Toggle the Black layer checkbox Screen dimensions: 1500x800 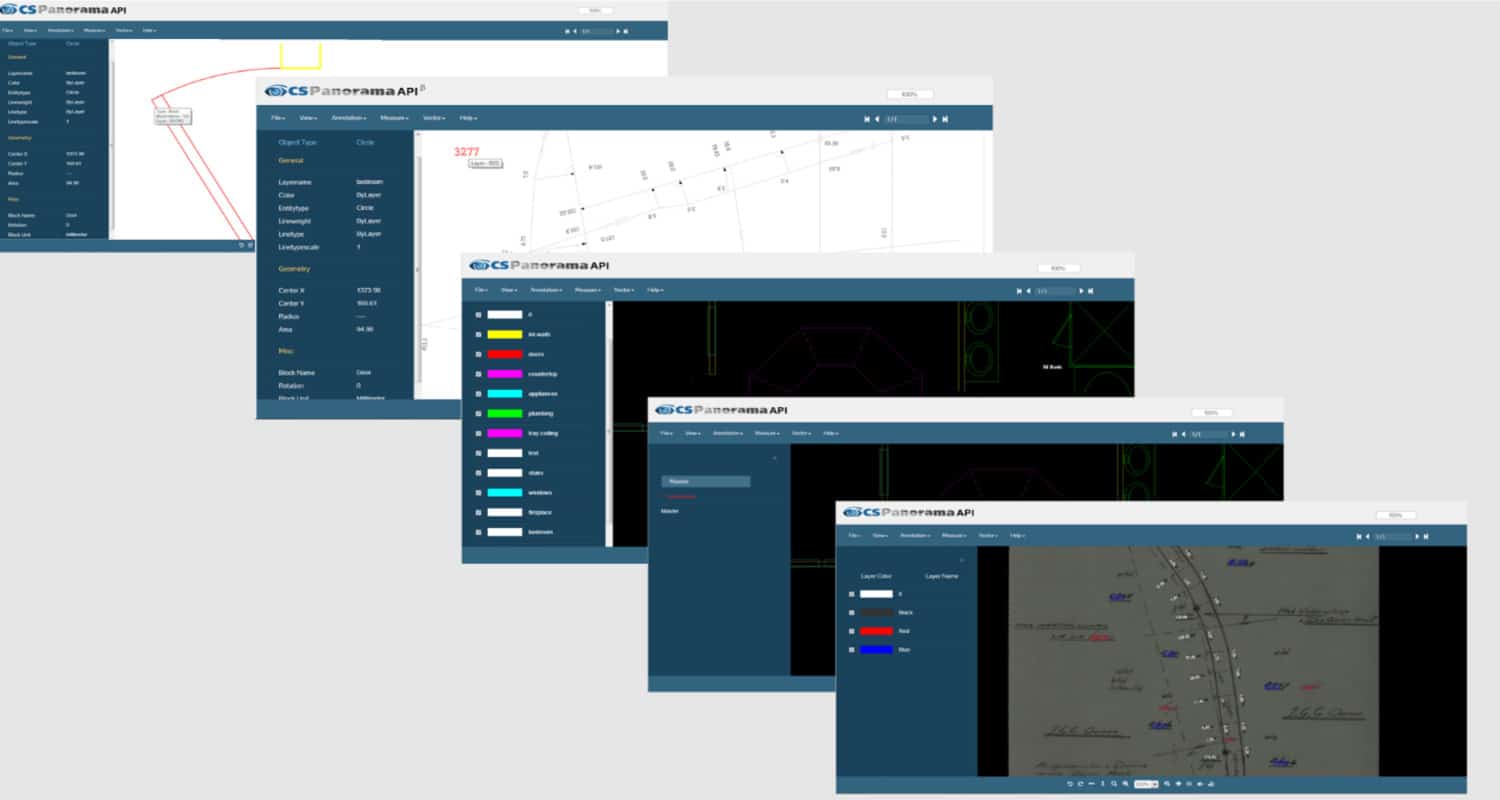point(852,612)
